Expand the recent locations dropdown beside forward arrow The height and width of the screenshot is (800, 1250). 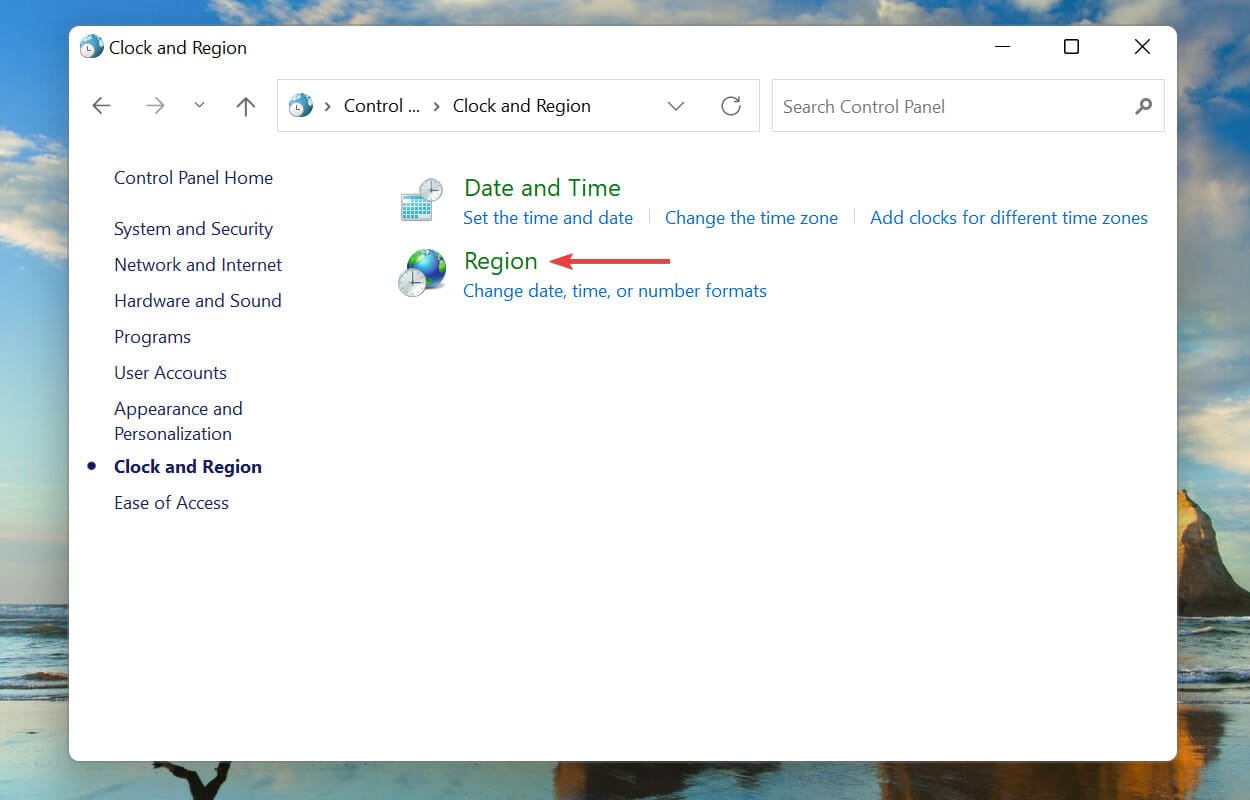click(x=199, y=105)
